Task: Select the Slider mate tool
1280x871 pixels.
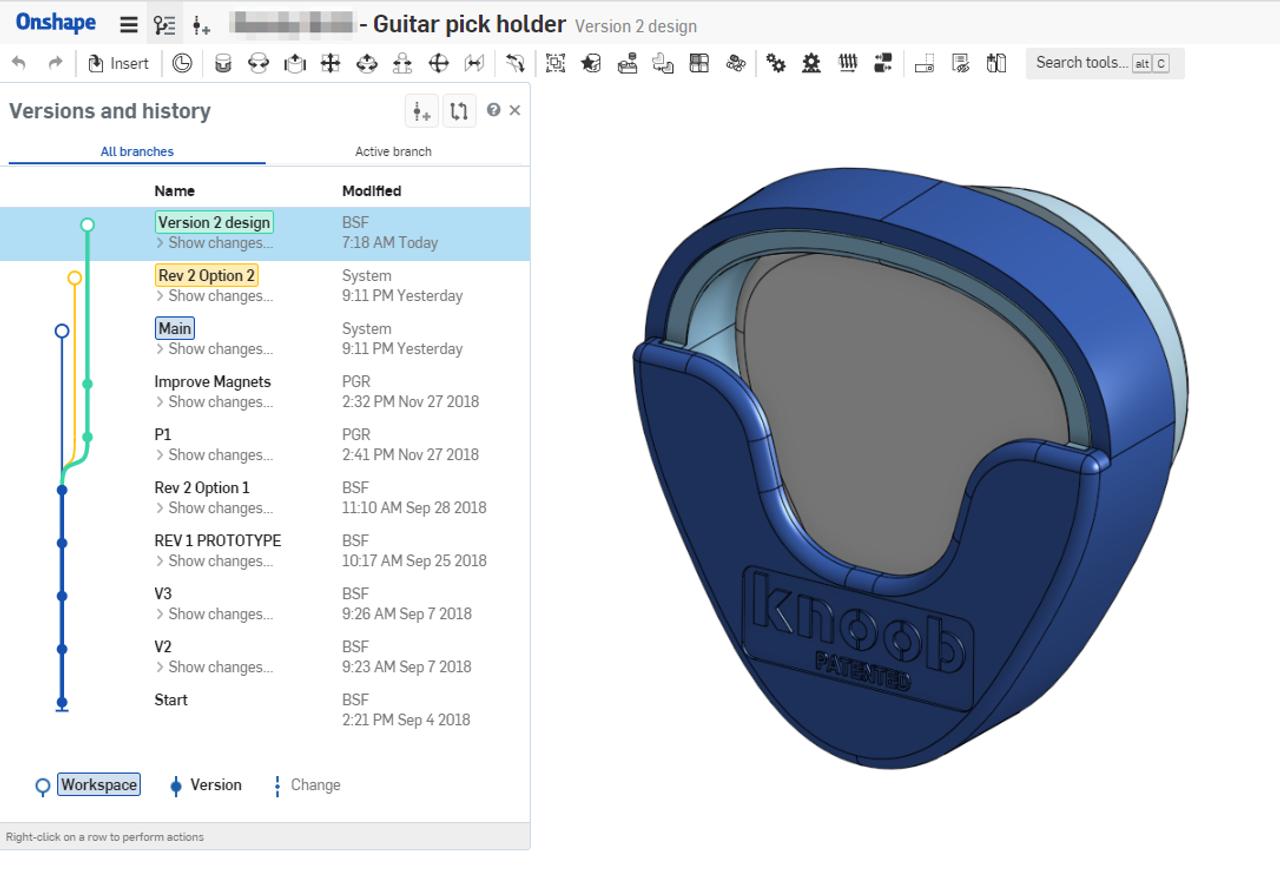Action: [294, 63]
